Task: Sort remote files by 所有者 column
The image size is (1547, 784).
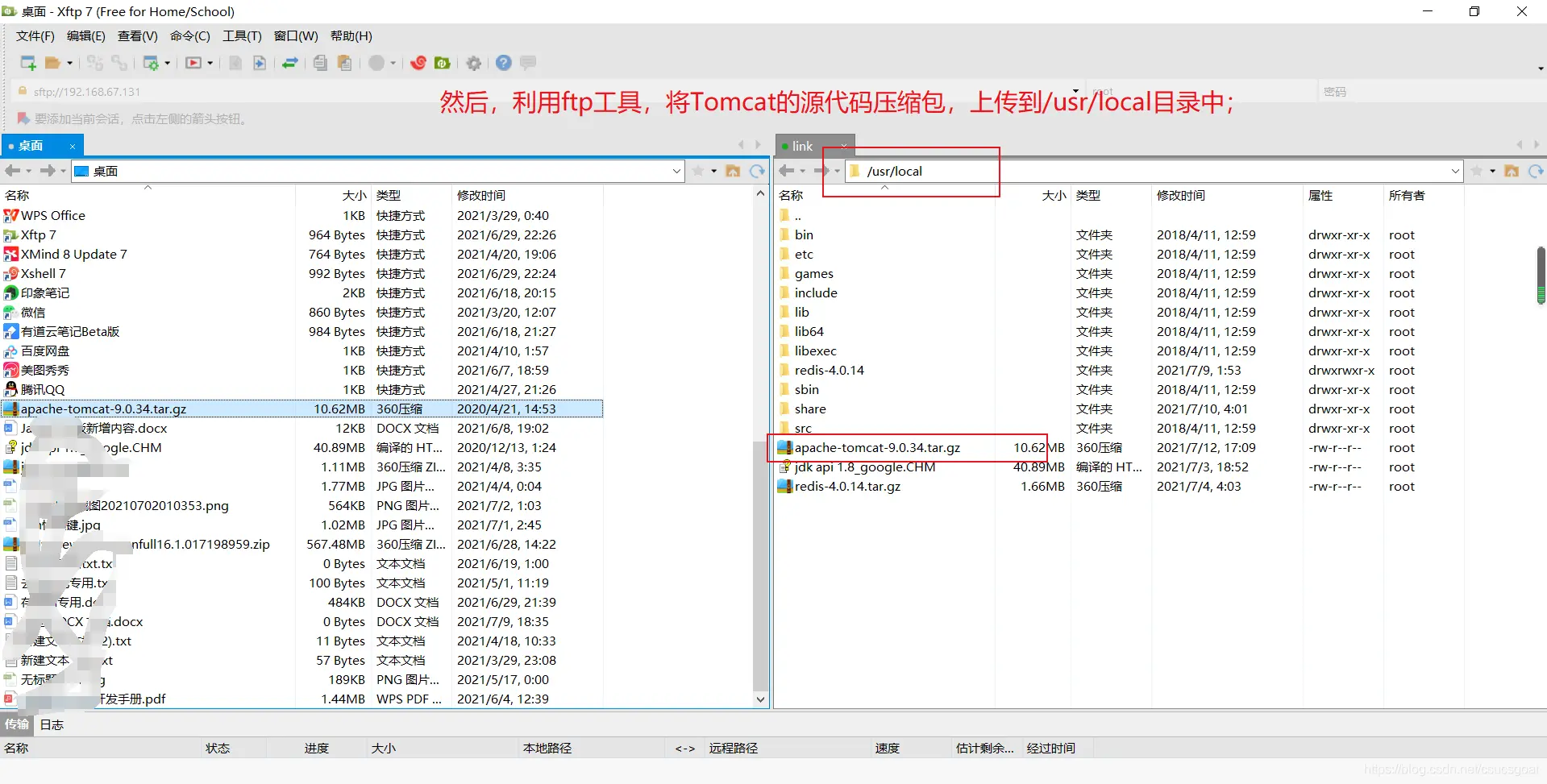Action: [1423, 196]
